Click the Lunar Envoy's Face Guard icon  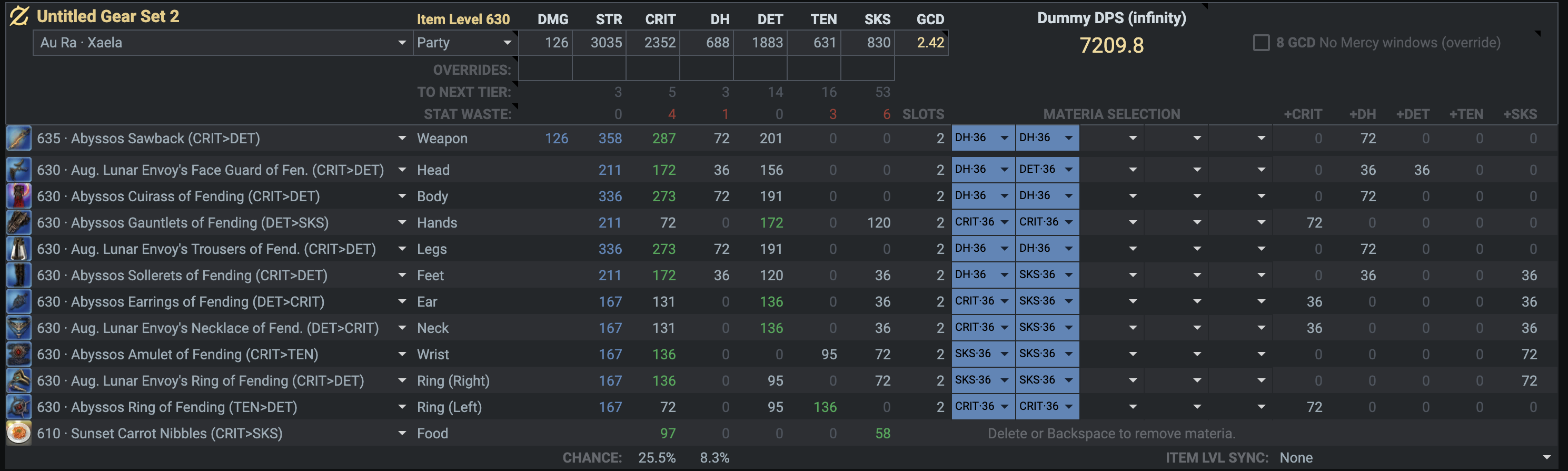(18, 170)
